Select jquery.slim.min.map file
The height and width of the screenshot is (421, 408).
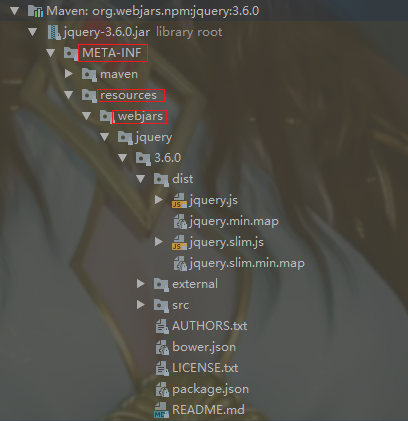coord(247,263)
